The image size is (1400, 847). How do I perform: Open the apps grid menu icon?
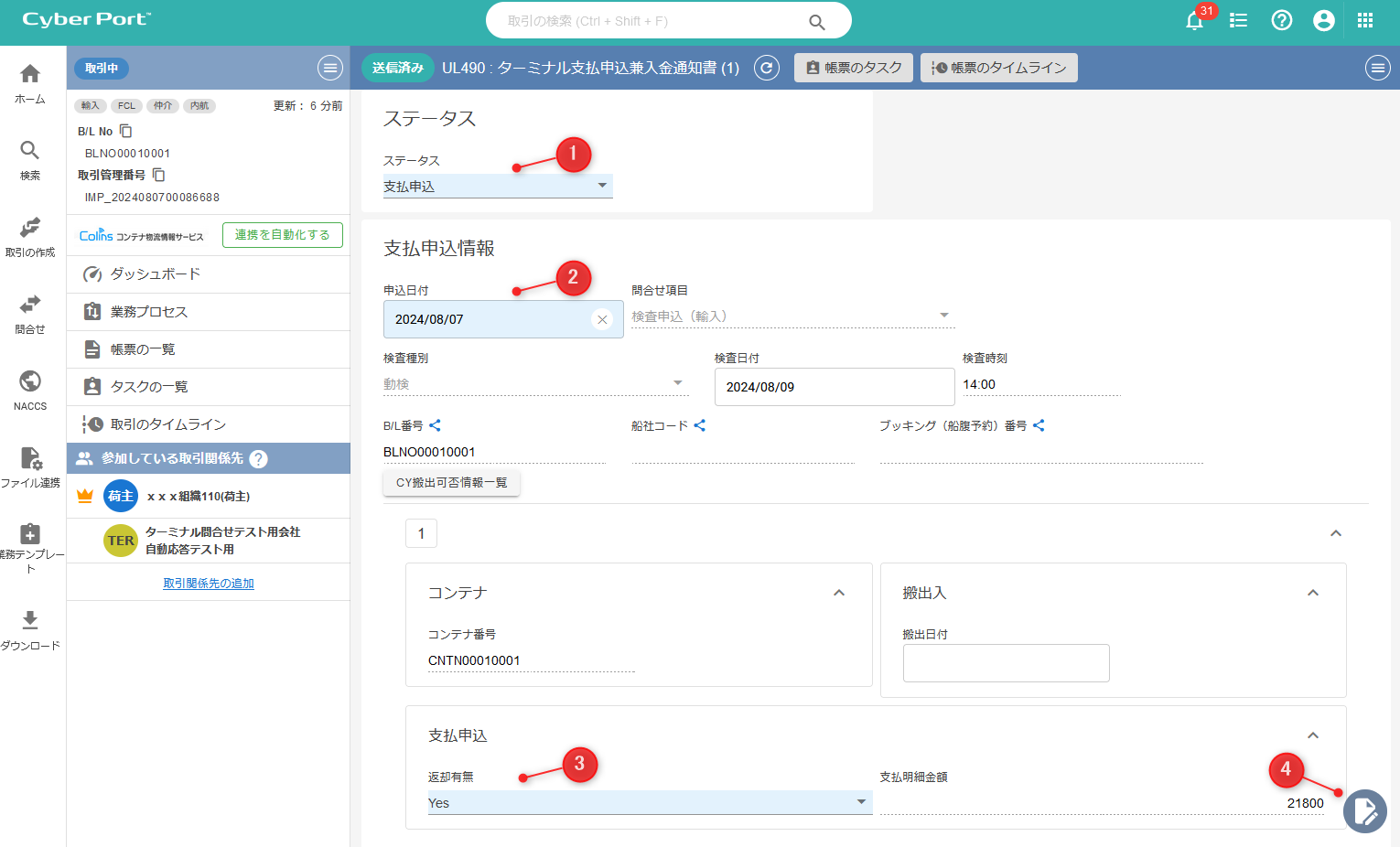1364,20
